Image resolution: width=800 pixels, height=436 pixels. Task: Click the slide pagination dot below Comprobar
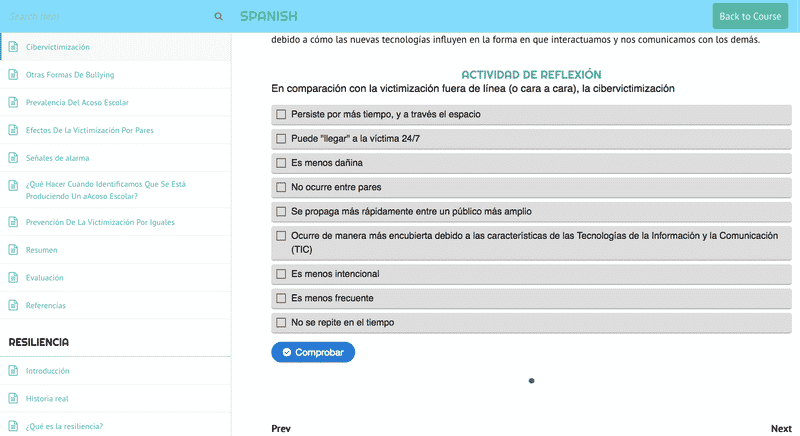point(531,380)
